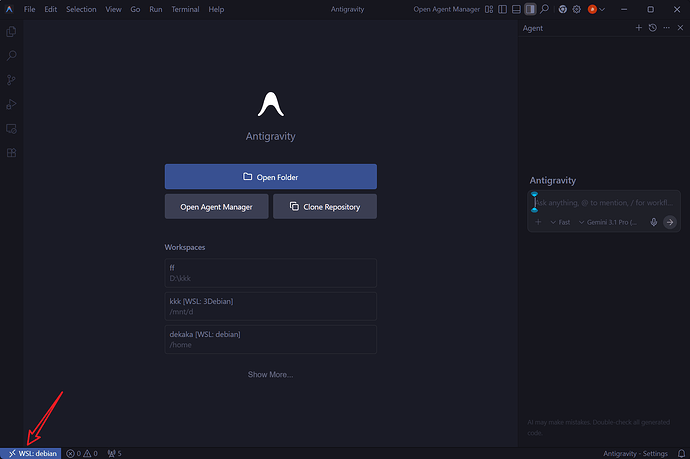This screenshot has height=459, width=690.
Task: Toggle the primary side bar
Action: [x=503, y=9]
